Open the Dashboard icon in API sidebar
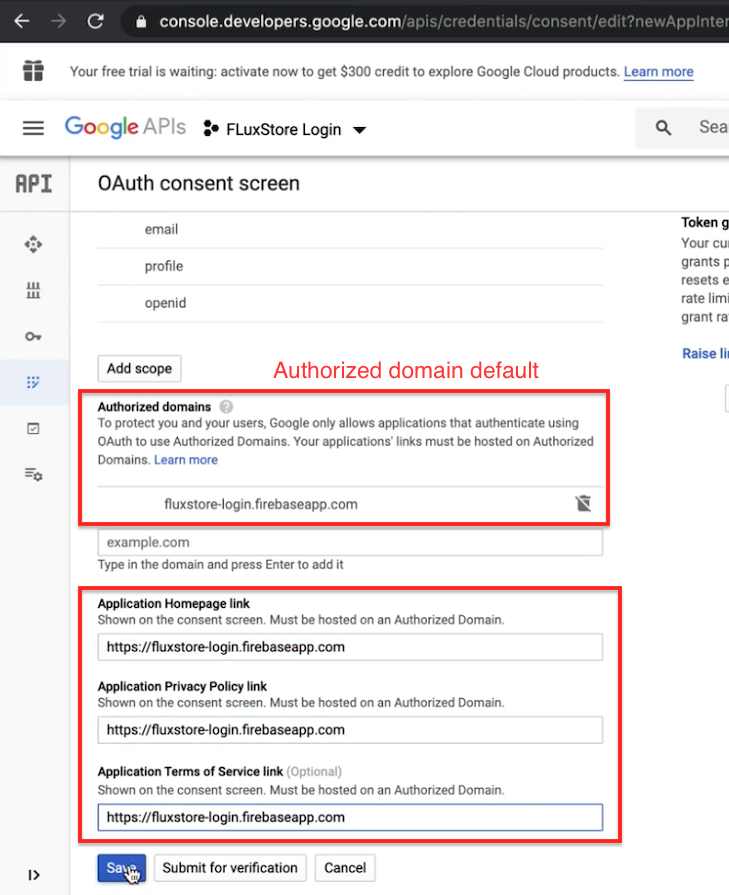Viewport: 729px width, 895px height. [33, 244]
